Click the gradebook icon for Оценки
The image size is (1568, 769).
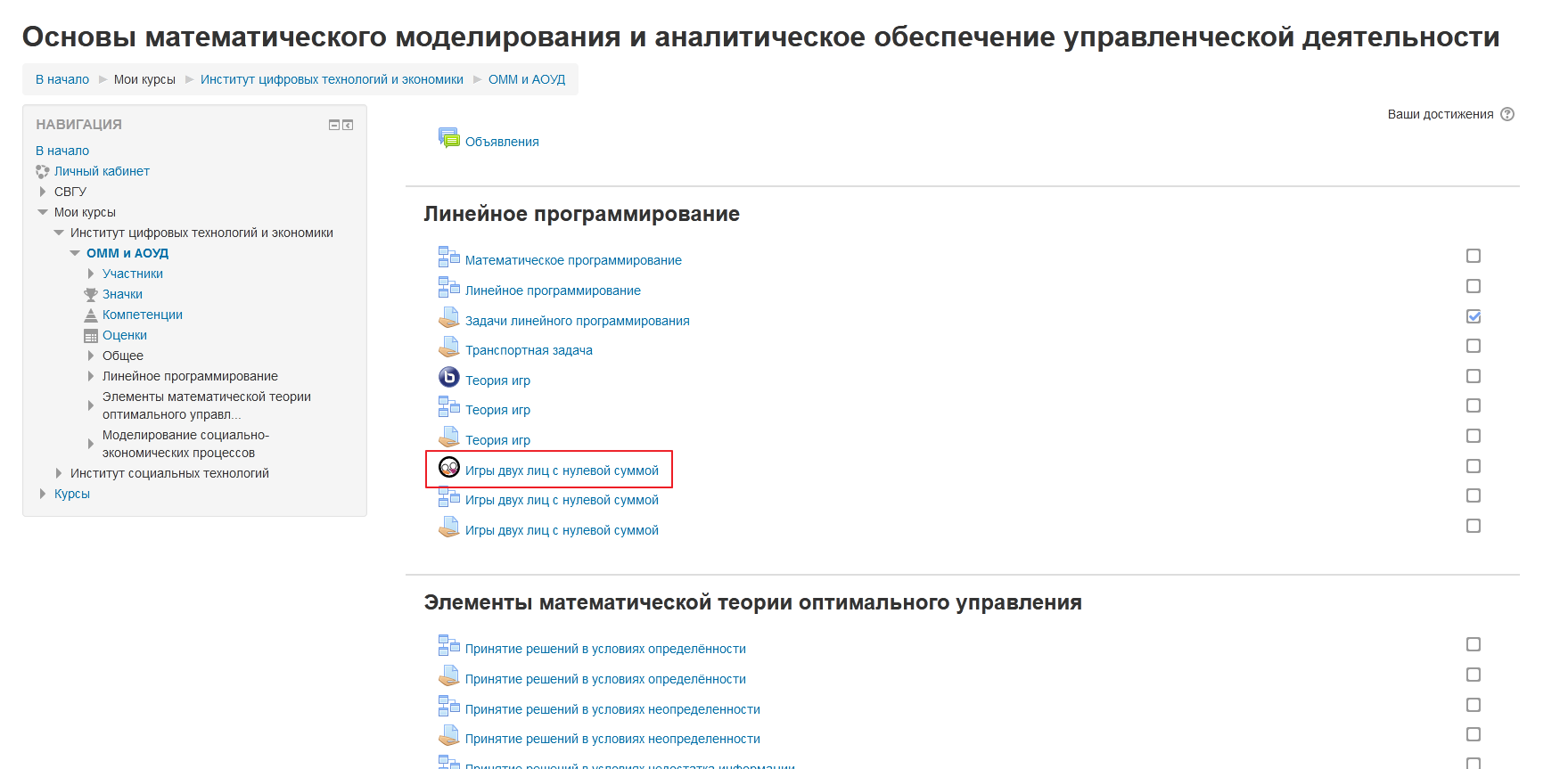pos(91,336)
